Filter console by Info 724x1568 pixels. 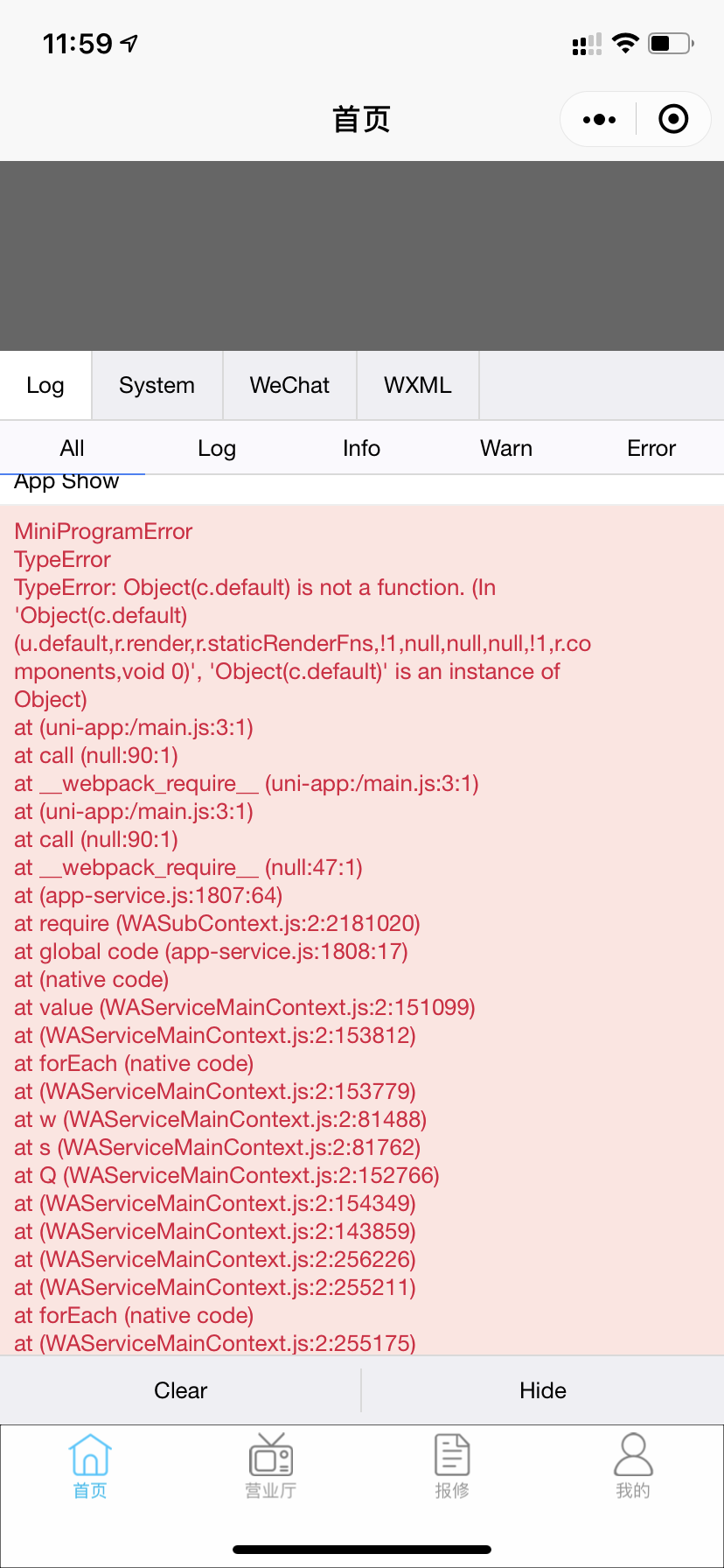[361, 448]
